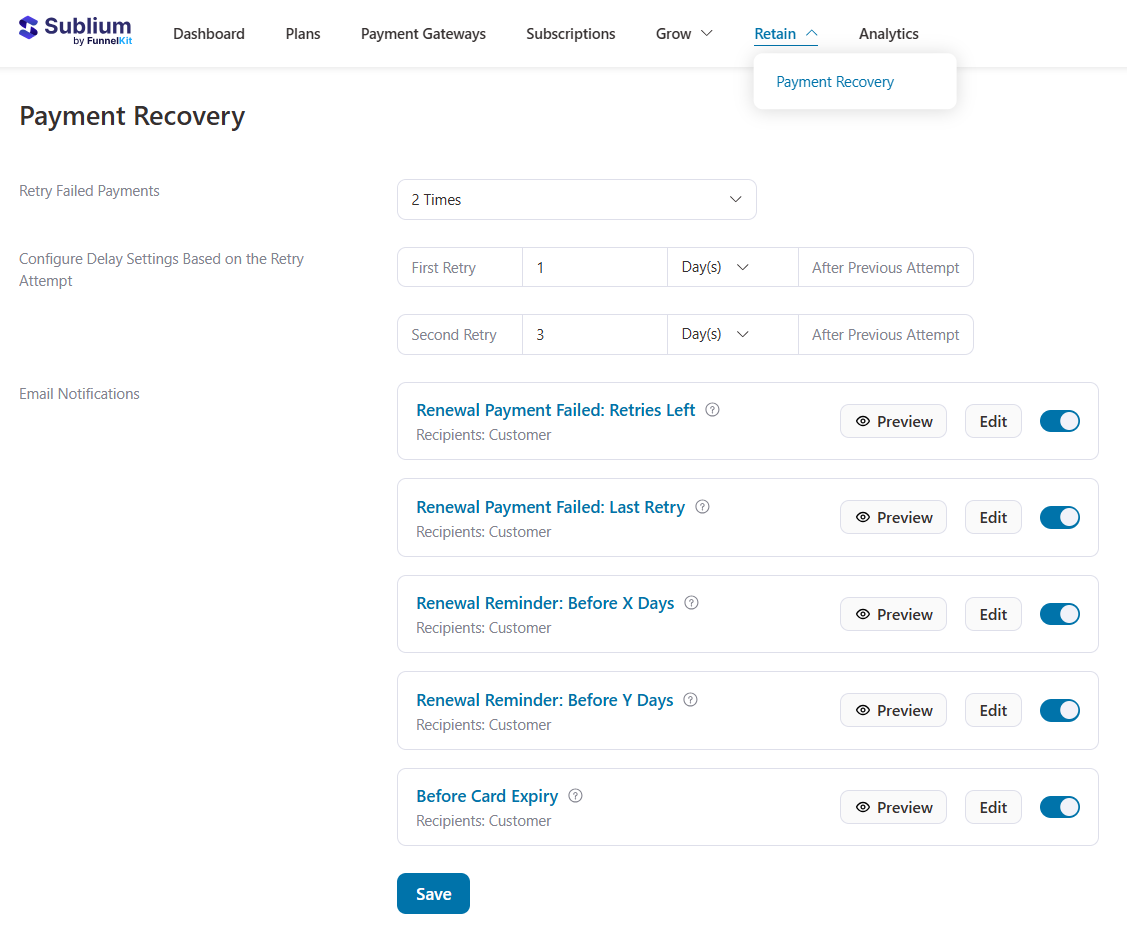
Task: Disable the Before Card Expiry notification
Action: pos(1059,807)
